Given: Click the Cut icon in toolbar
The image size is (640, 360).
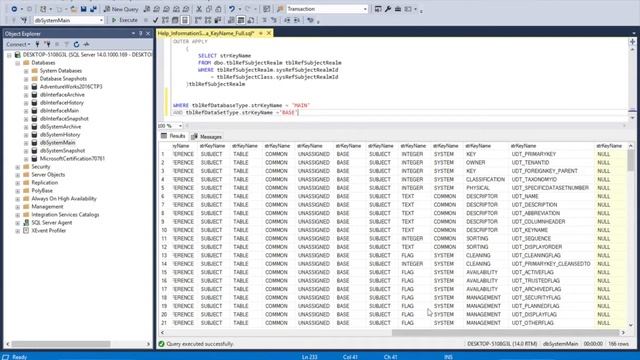Looking at the screenshot, I should click(199, 9).
